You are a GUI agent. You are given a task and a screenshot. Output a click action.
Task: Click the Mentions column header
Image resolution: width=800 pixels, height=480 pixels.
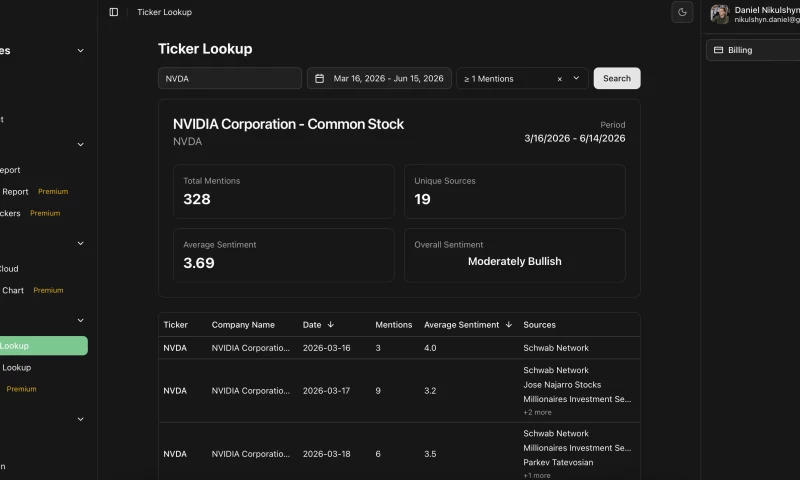(x=393, y=325)
